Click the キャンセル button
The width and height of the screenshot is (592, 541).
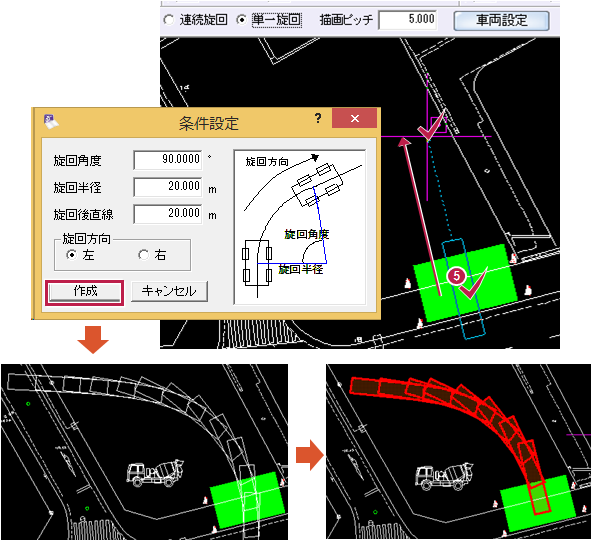pyautogui.click(x=169, y=291)
